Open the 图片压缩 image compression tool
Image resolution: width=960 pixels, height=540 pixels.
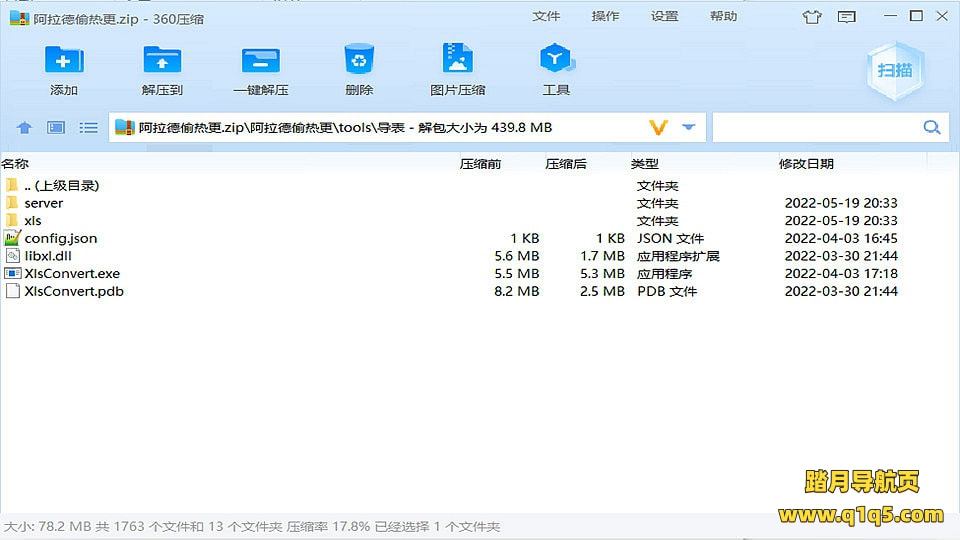[x=457, y=61]
